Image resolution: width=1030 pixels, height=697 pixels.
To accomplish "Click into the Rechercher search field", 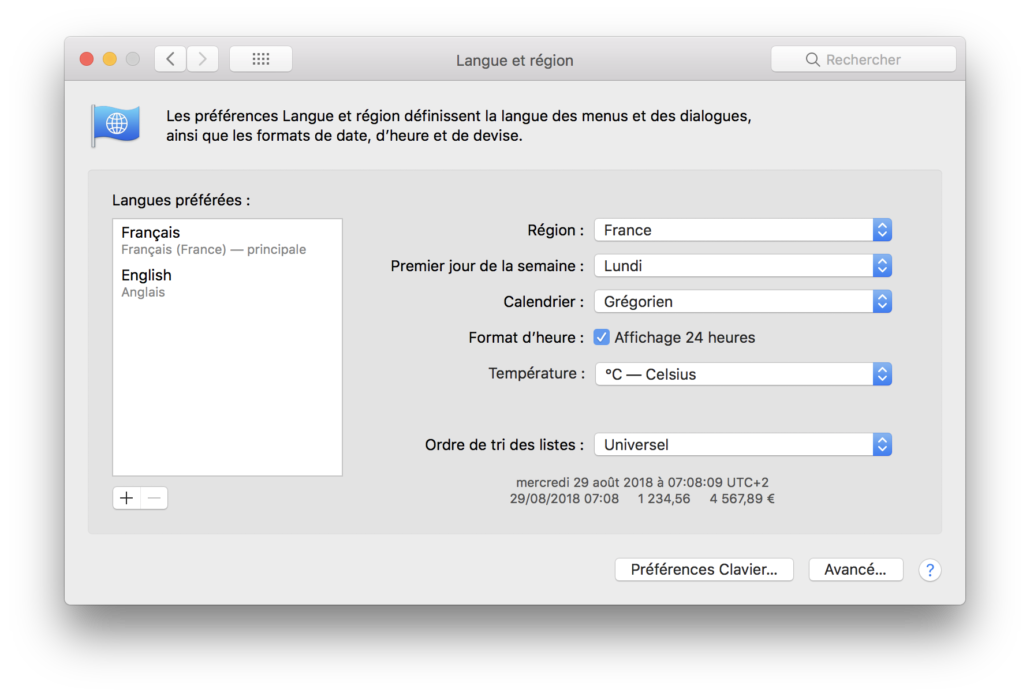I will click(875, 60).
